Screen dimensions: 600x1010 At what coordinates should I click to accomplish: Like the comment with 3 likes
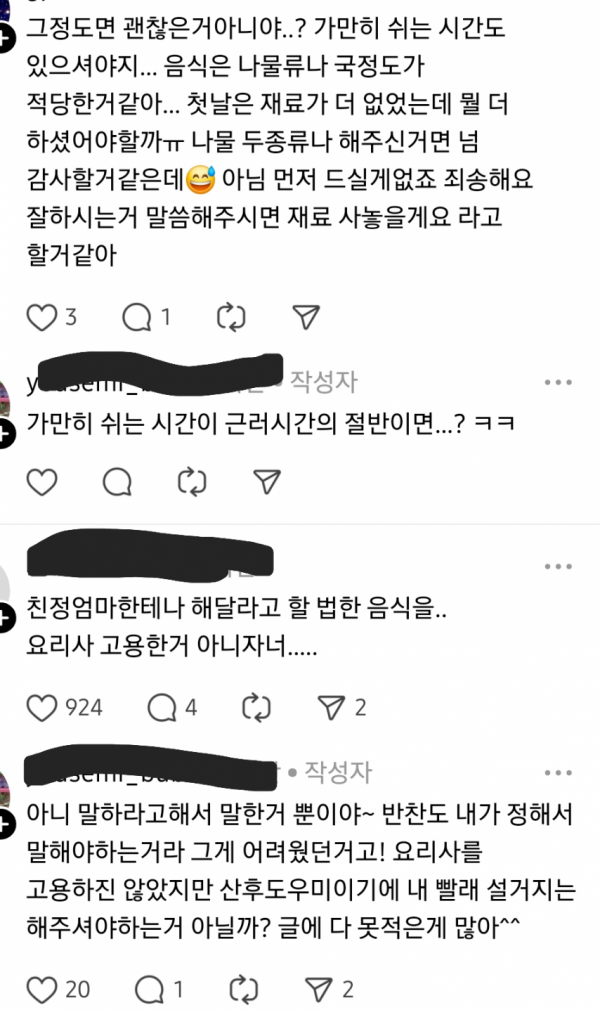coord(42,317)
